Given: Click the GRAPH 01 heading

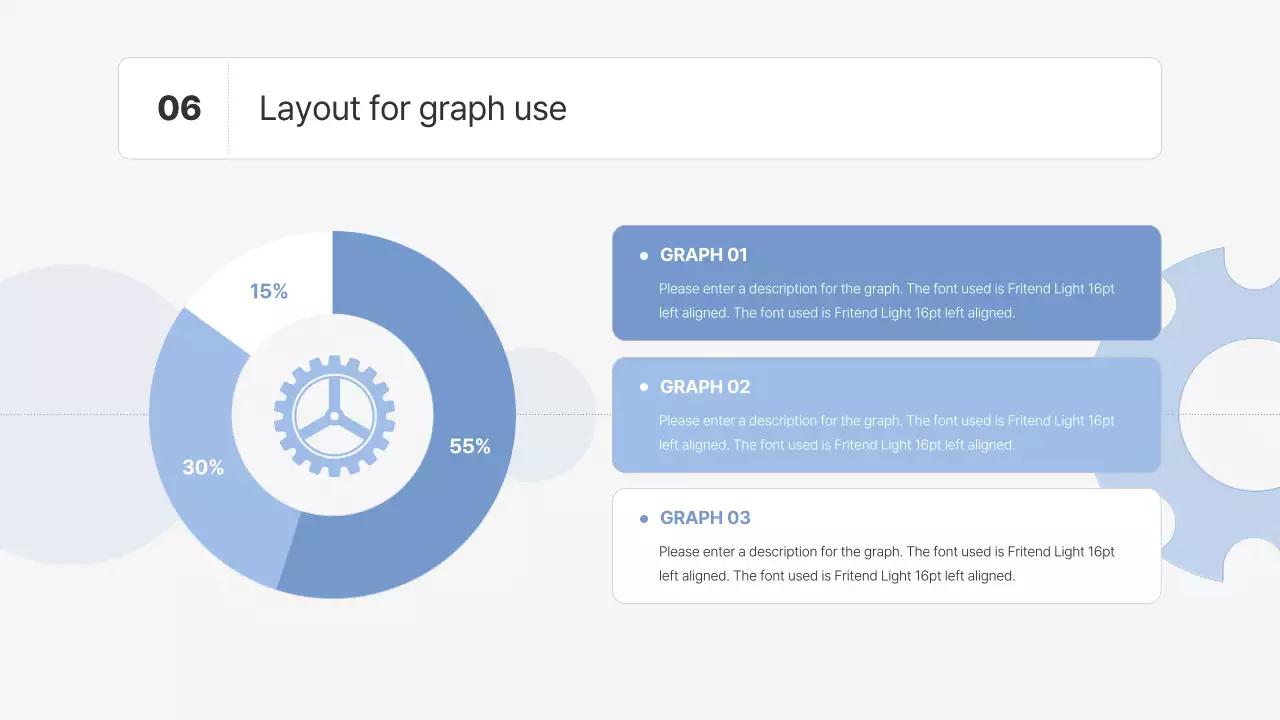Looking at the screenshot, I should pos(704,255).
